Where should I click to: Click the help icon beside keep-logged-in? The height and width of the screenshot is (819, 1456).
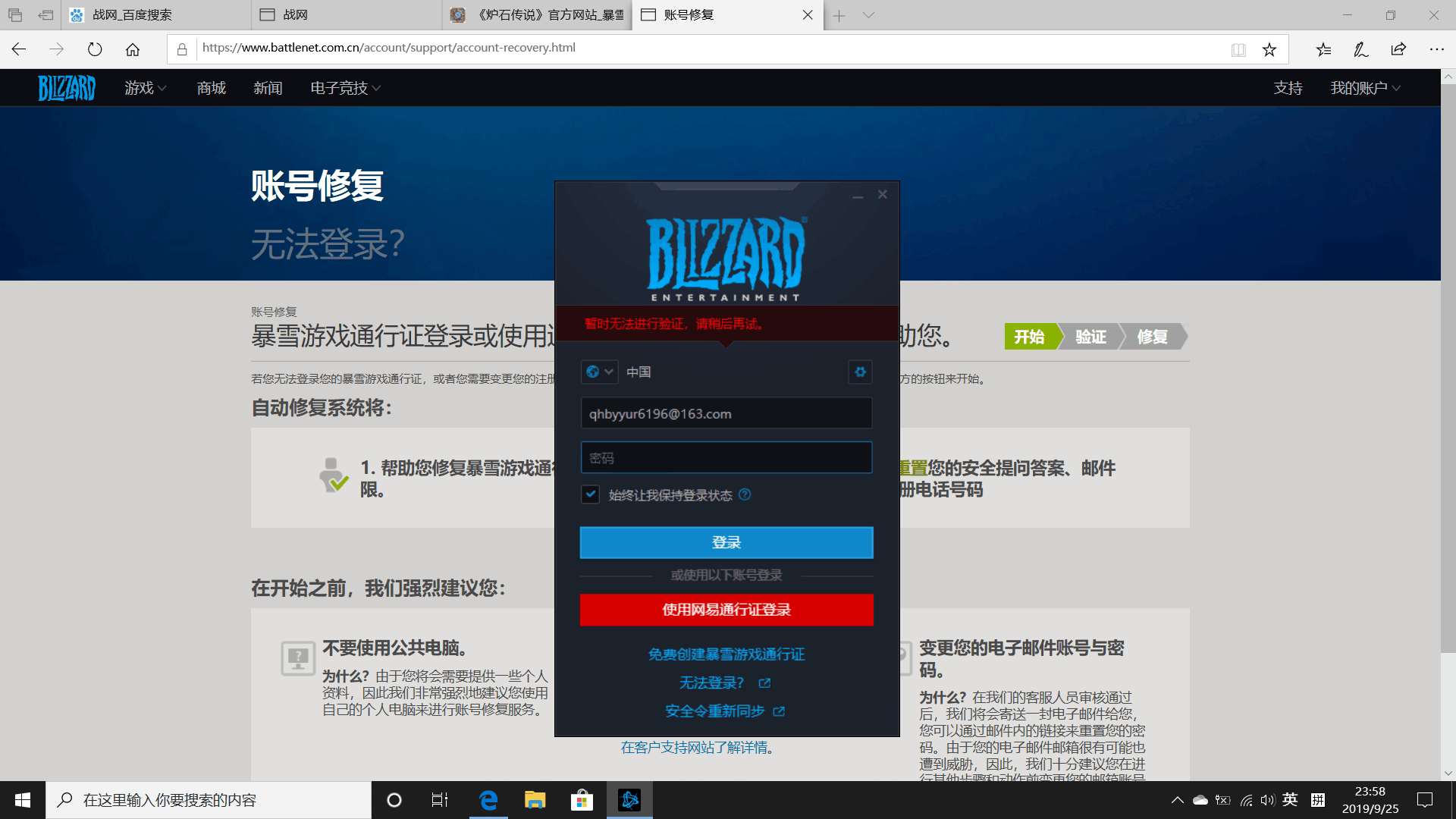tap(745, 494)
